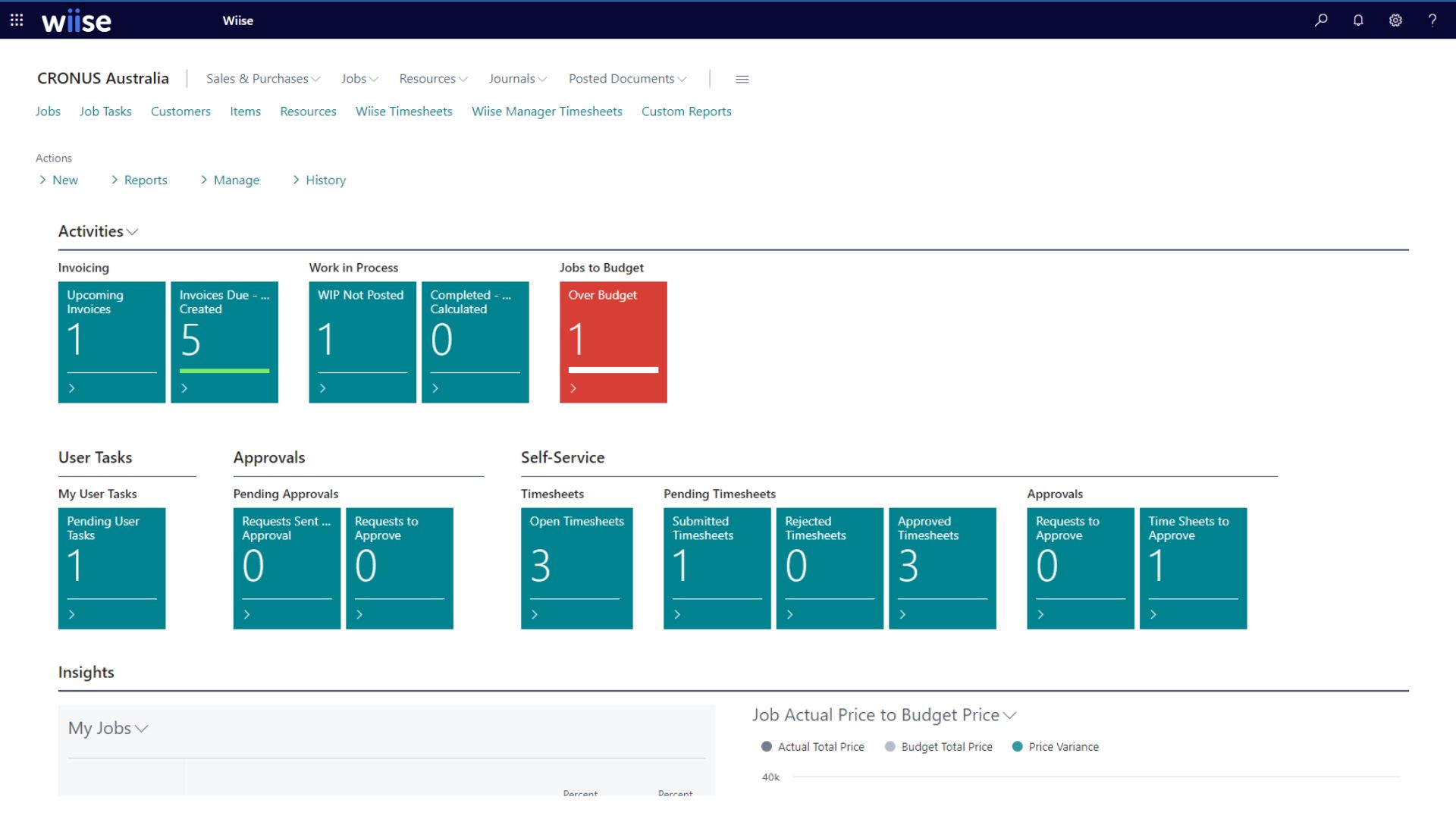This screenshot has width=1456, height=819.
Task: Expand the Jobs navigation dropdown
Action: pyautogui.click(x=358, y=78)
